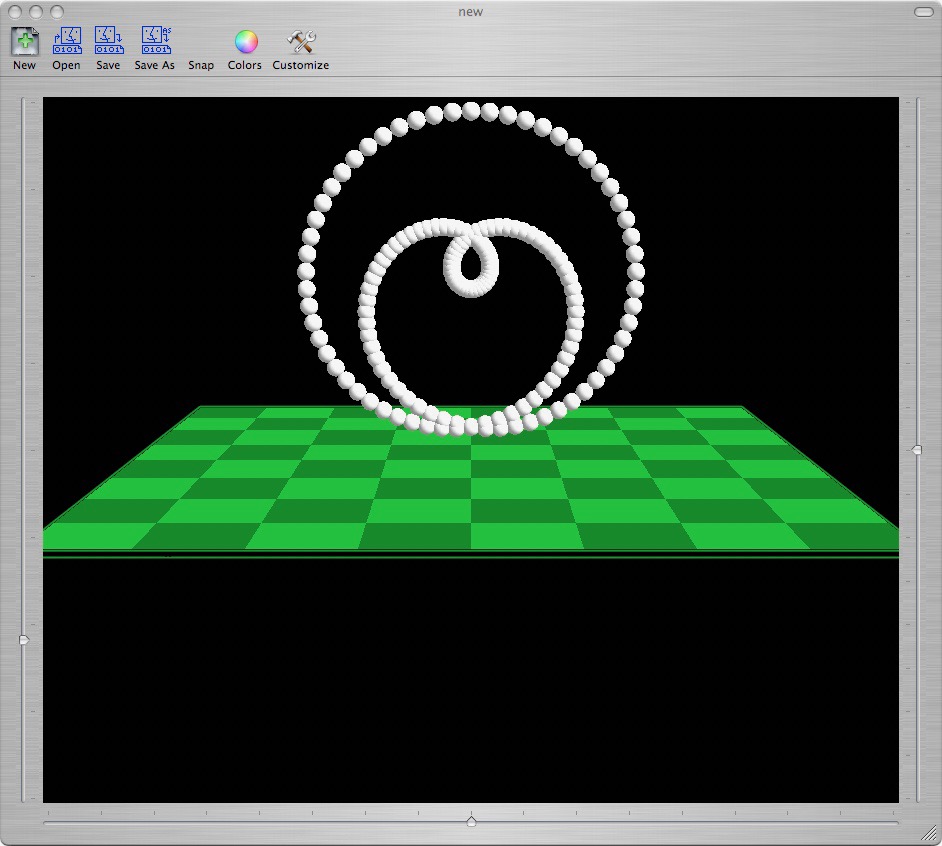942x846 pixels.
Task: Click the right vertical slider thumb
Action: (917, 450)
